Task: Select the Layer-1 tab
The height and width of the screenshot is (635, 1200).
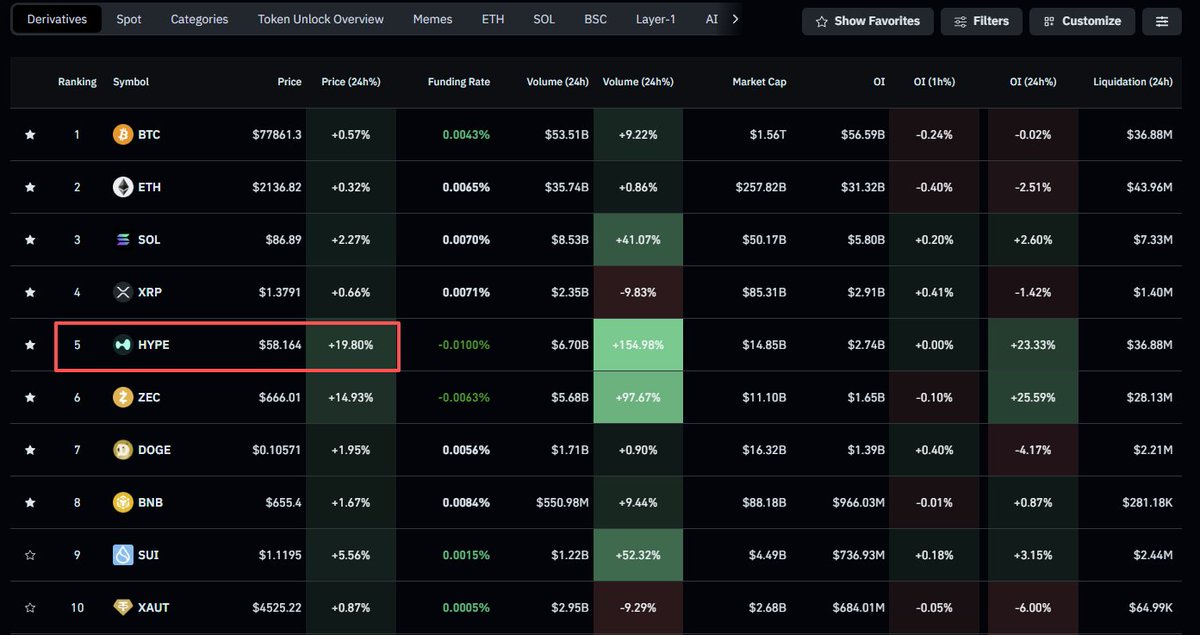Action: [x=656, y=19]
